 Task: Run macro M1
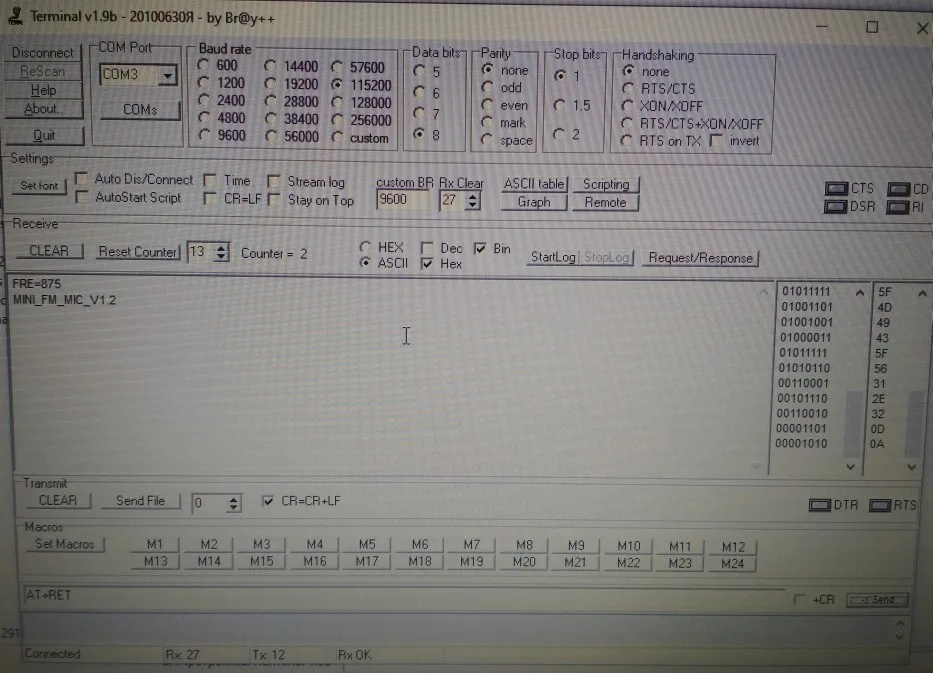click(x=155, y=544)
